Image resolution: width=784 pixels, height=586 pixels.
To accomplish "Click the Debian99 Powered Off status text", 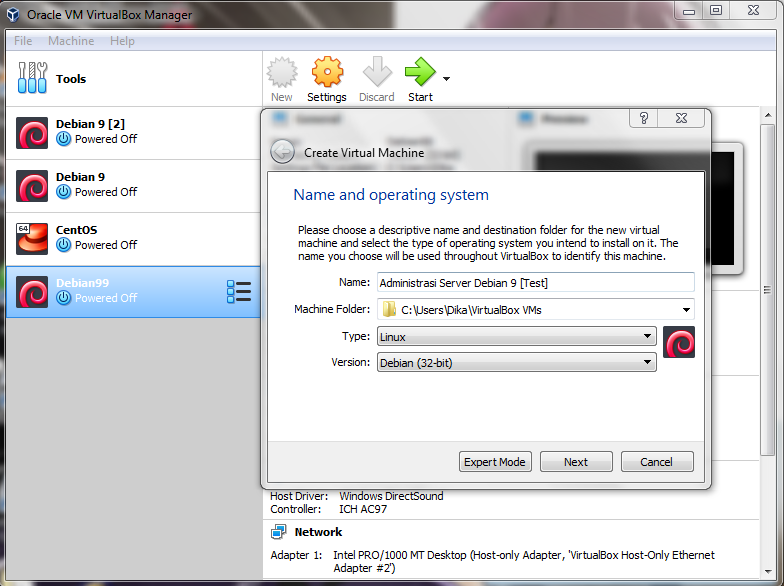I will (x=106, y=298).
